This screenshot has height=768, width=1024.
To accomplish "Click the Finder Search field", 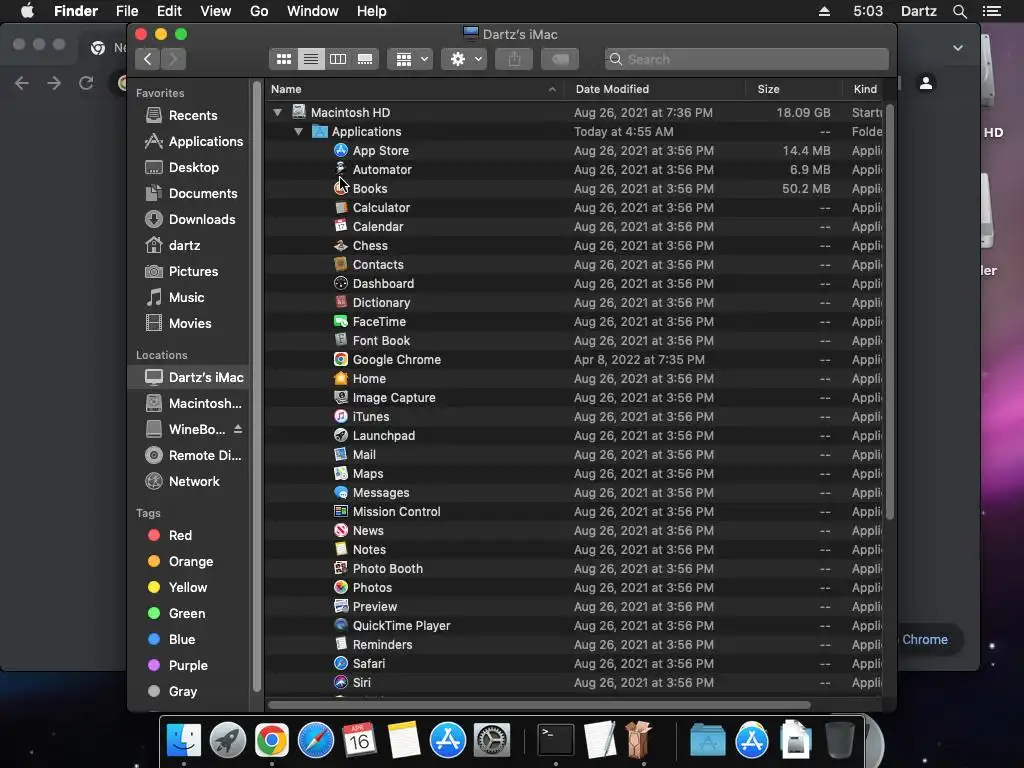I will pos(746,59).
